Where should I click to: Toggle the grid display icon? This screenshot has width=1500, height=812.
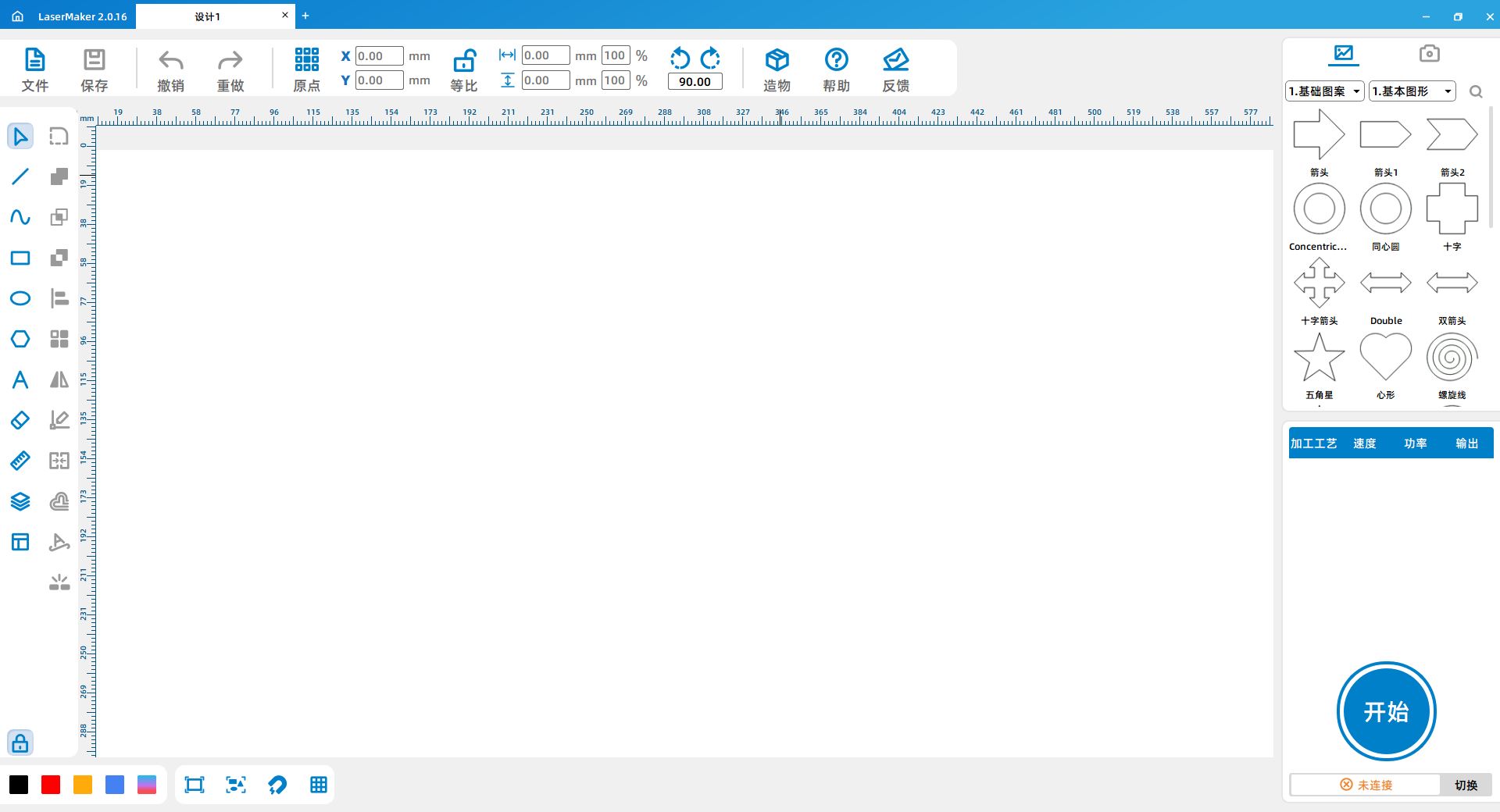[x=319, y=785]
